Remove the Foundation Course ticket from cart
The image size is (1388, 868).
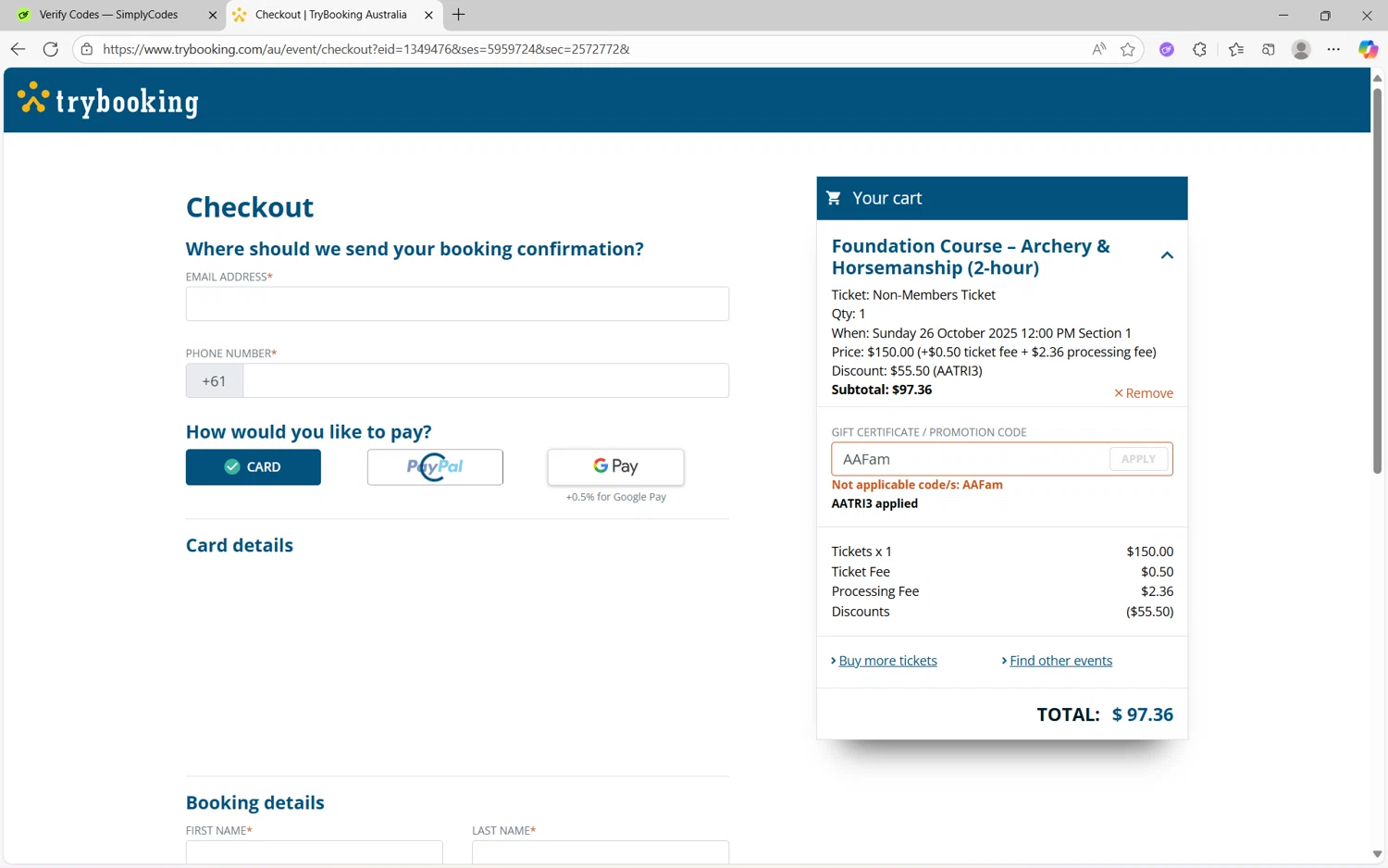[1144, 393]
